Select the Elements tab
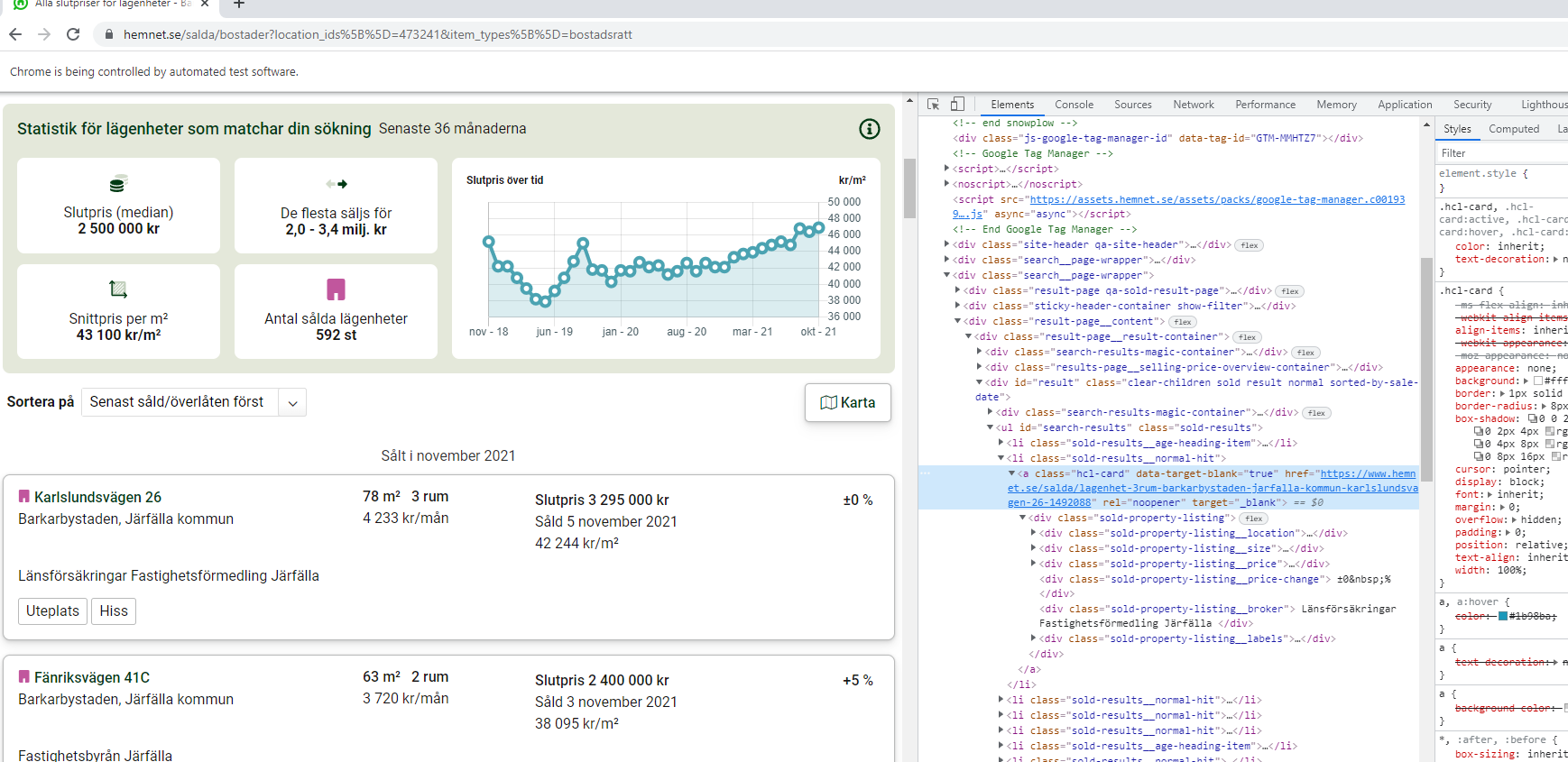The image size is (1568, 762). point(1012,105)
